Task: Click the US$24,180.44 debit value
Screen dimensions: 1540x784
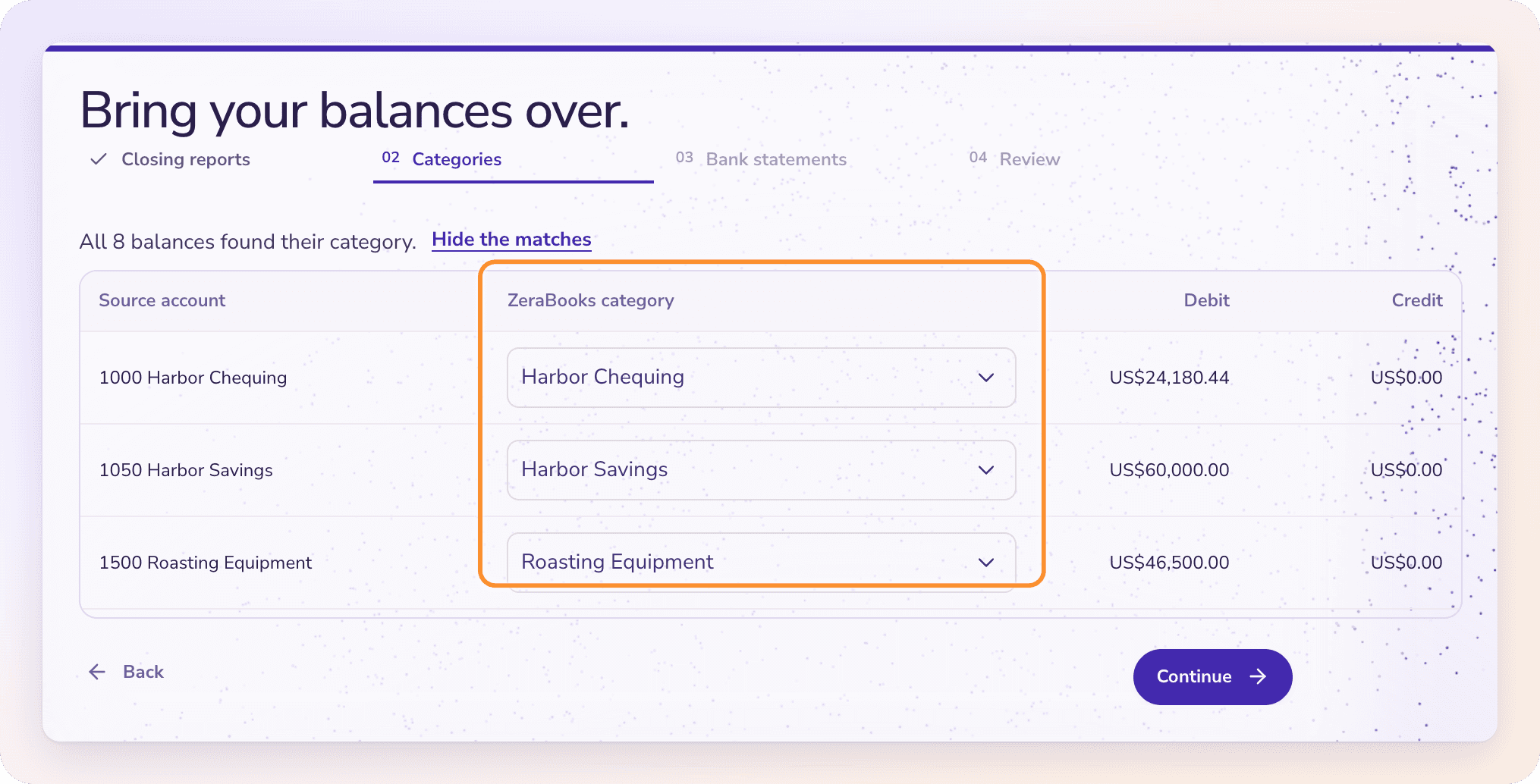Action: click(x=1169, y=378)
